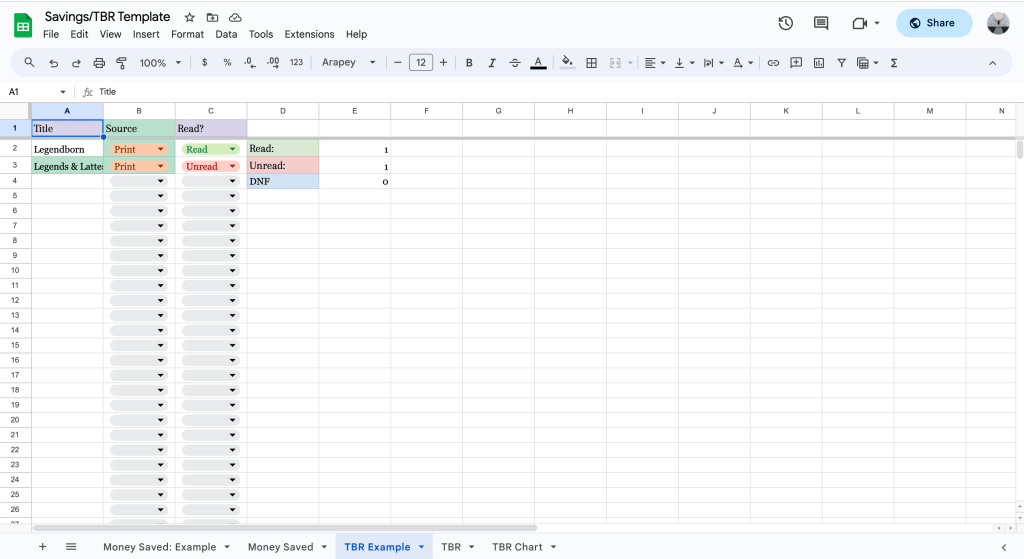The width and height of the screenshot is (1024, 559).
Task: Star the Savings/TBR Template document
Action: (x=190, y=18)
